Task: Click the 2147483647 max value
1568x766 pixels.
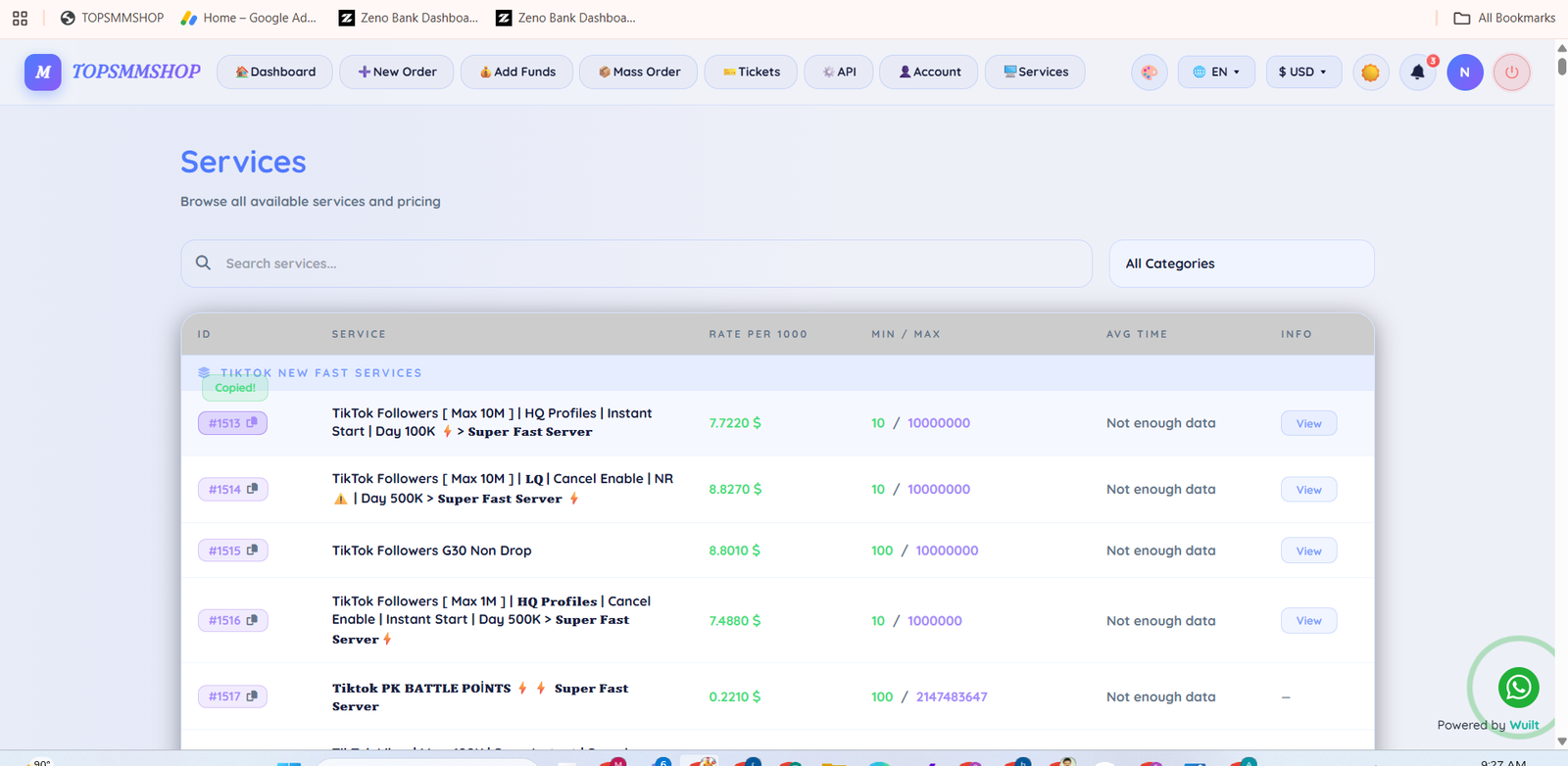Action: 952,696
